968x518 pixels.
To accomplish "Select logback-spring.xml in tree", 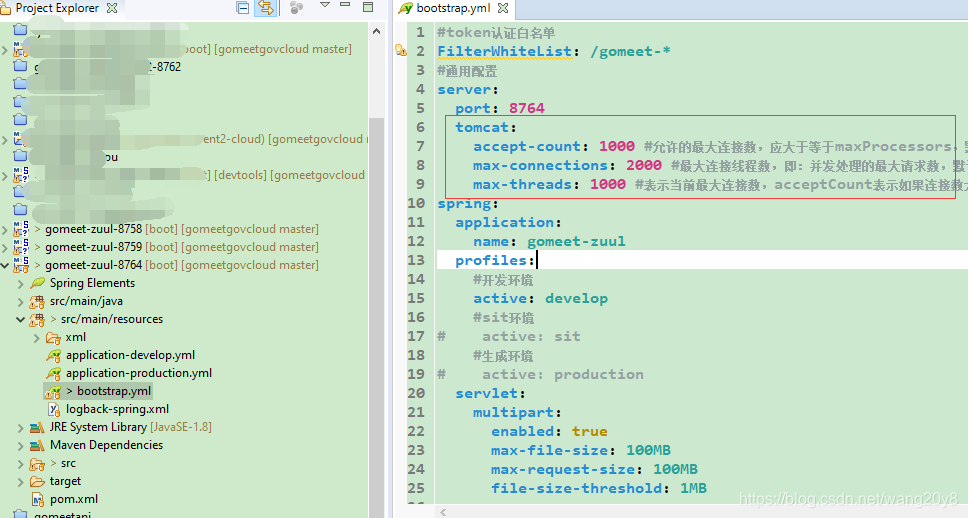I will pyautogui.click(x=117, y=409).
